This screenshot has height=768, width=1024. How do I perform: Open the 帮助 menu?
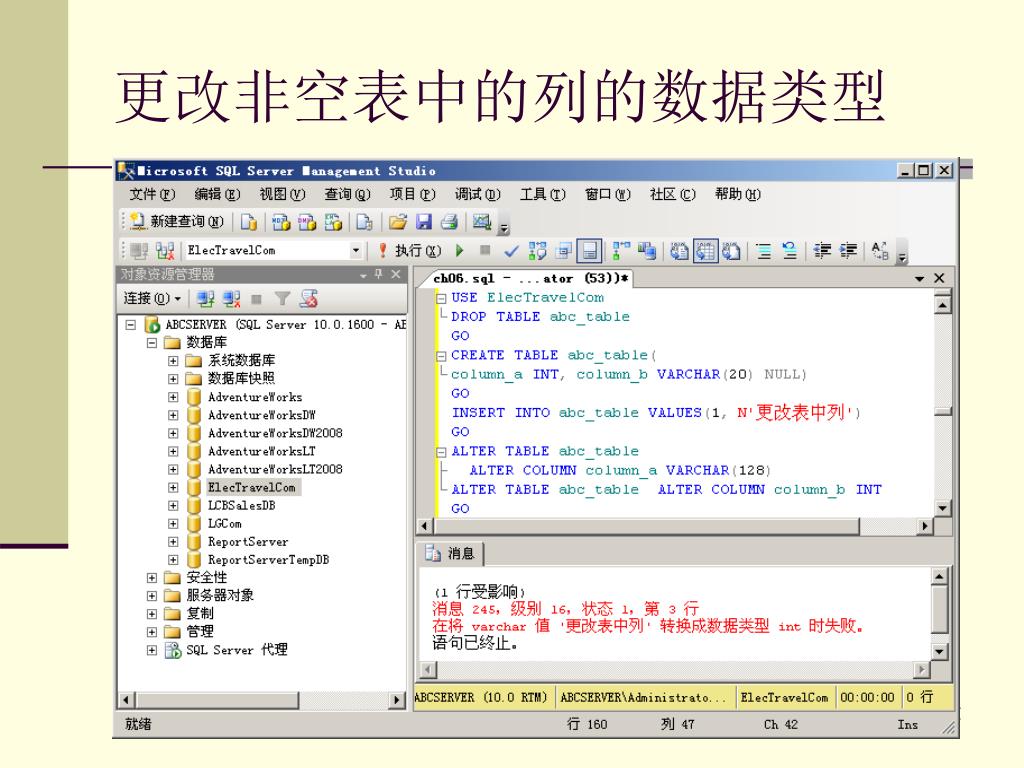pyautogui.click(x=737, y=195)
